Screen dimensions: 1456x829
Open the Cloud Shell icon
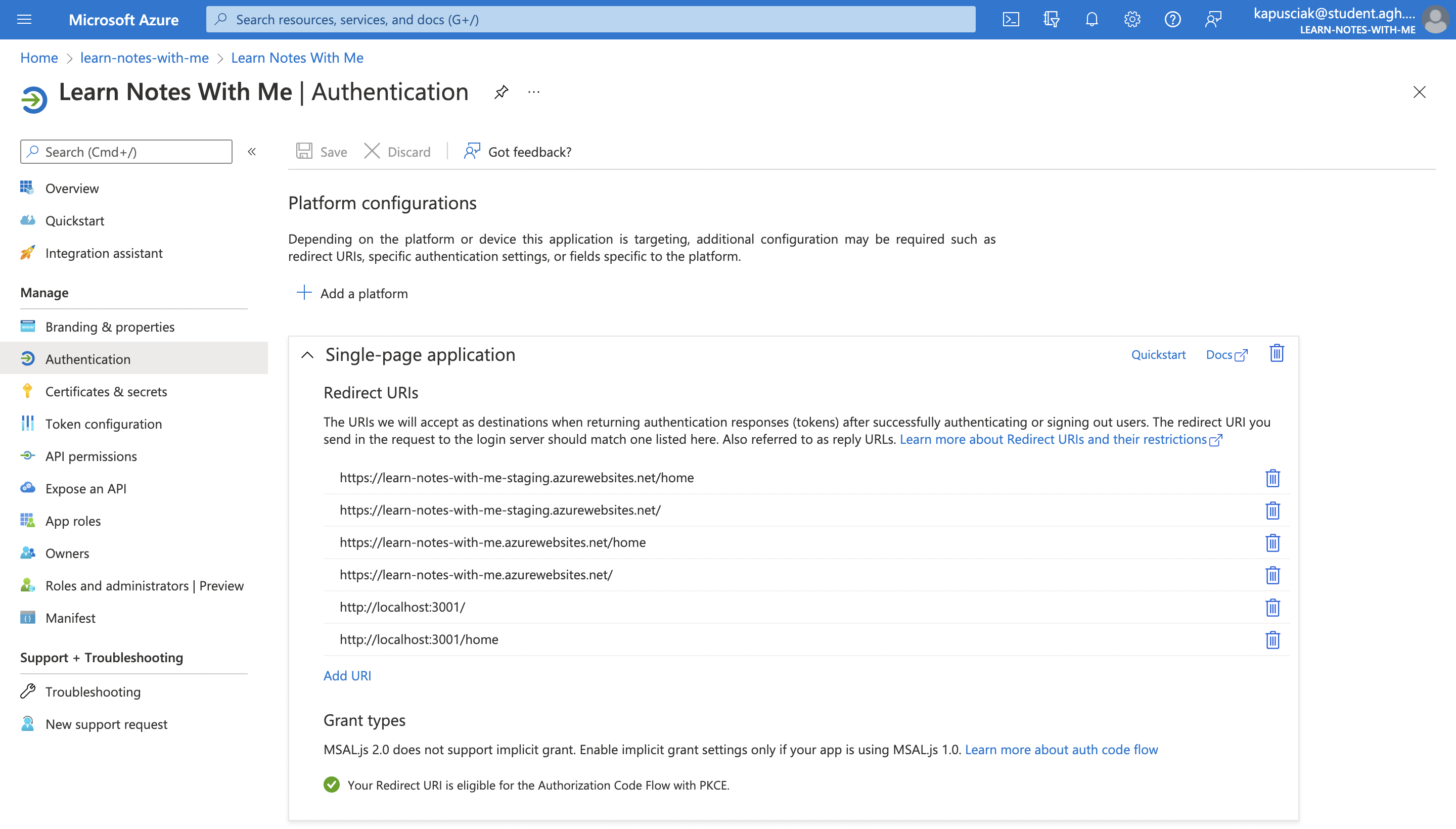tap(1011, 19)
